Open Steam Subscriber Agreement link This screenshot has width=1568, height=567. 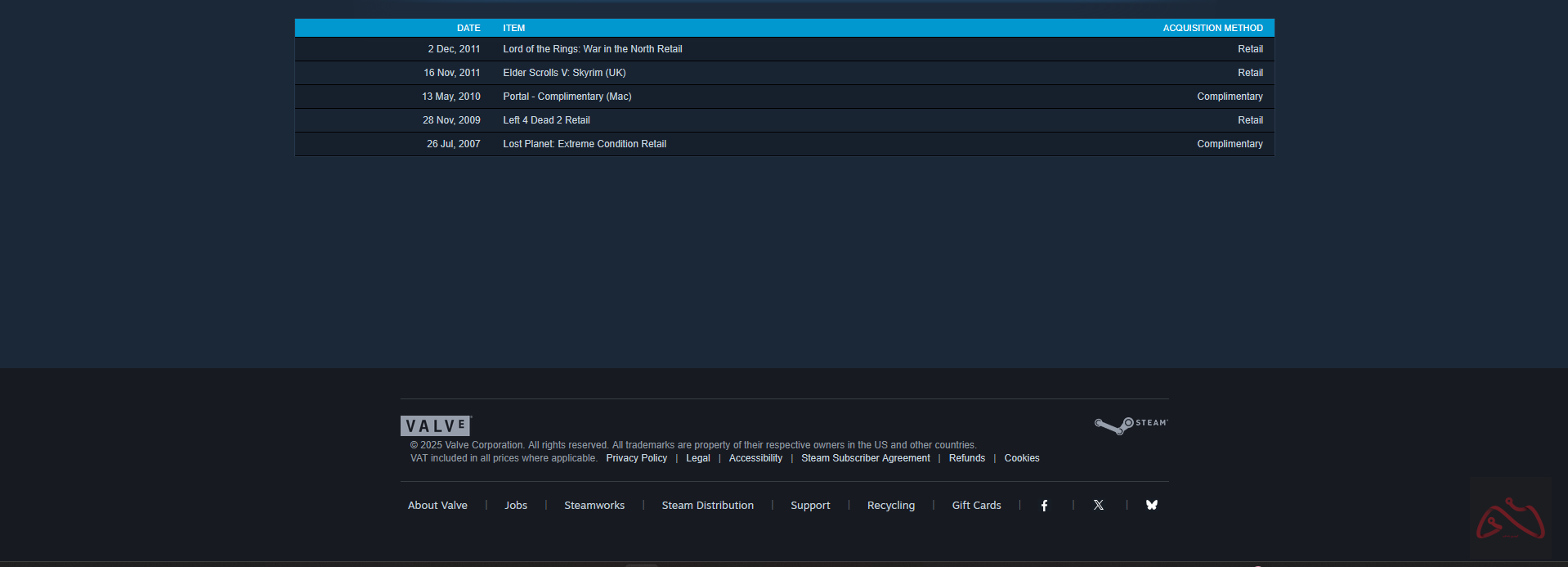pos(865,458)
